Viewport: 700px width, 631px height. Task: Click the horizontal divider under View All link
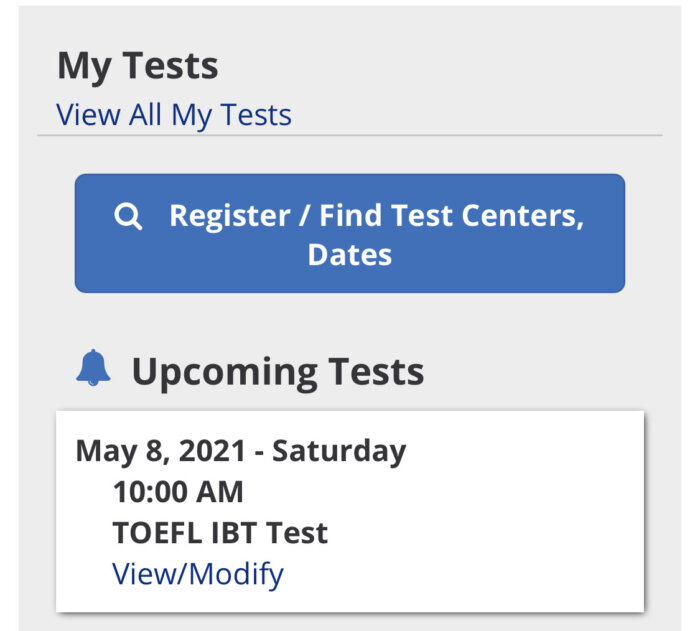pos(350,135)
